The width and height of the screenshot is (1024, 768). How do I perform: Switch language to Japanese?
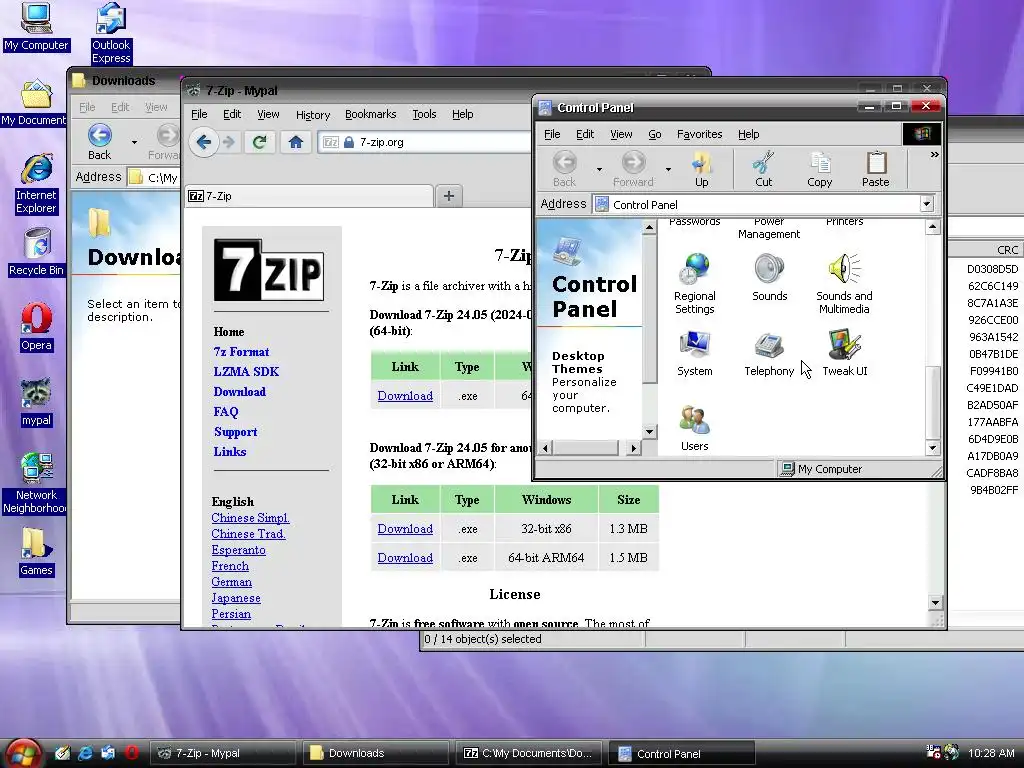[x=236, y=598]
